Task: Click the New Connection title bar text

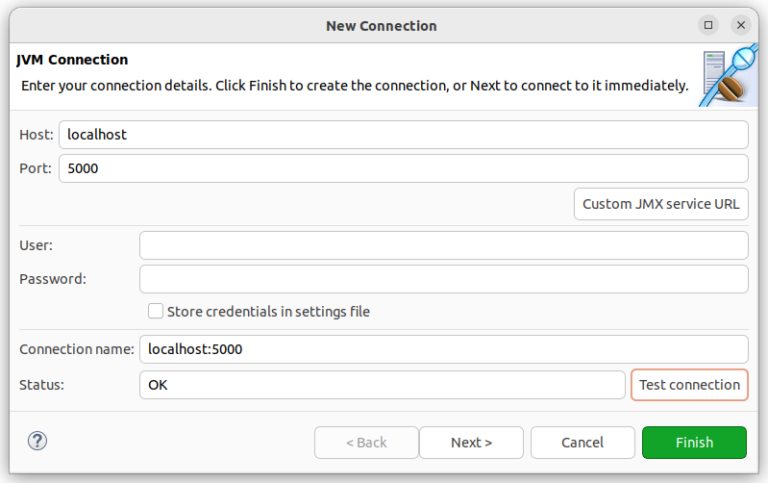Action: [381, 25]
